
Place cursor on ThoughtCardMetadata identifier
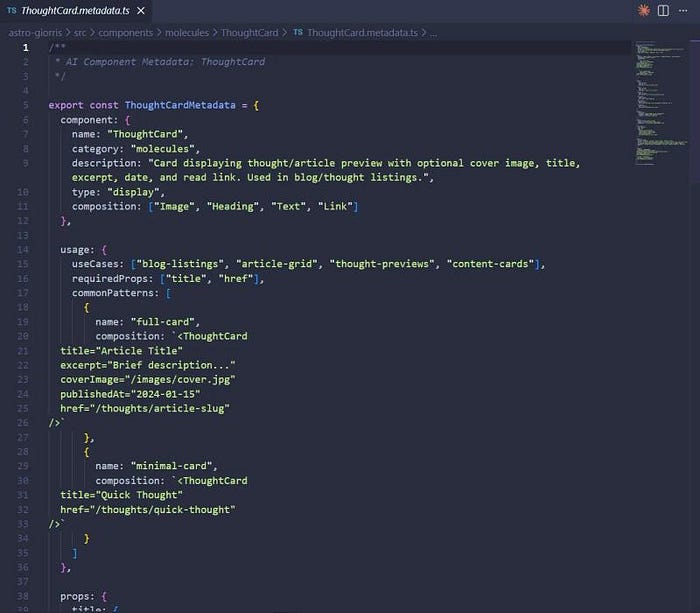click(180, 105)
